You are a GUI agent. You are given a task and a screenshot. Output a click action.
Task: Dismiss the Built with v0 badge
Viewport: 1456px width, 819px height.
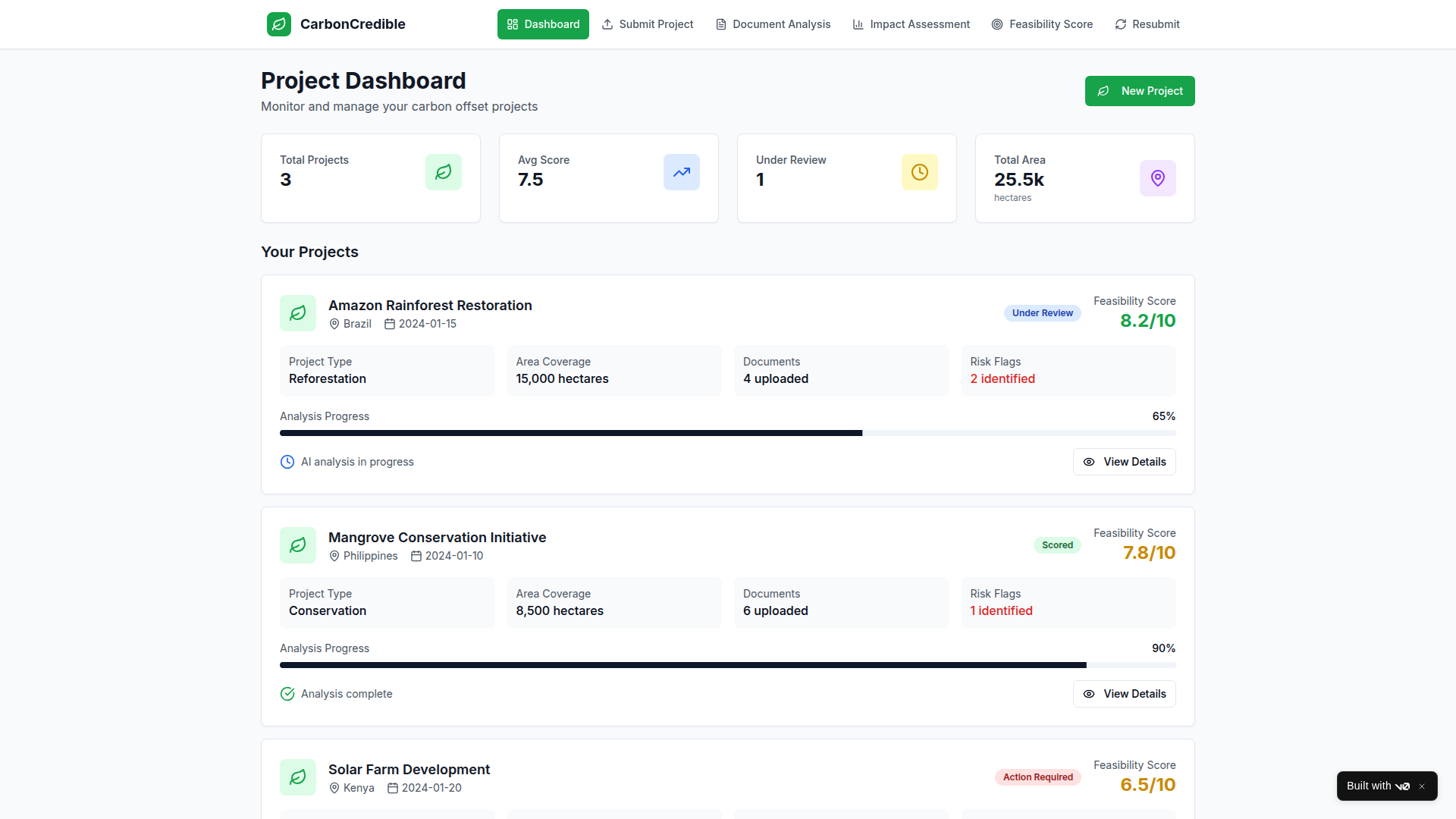1422,786
